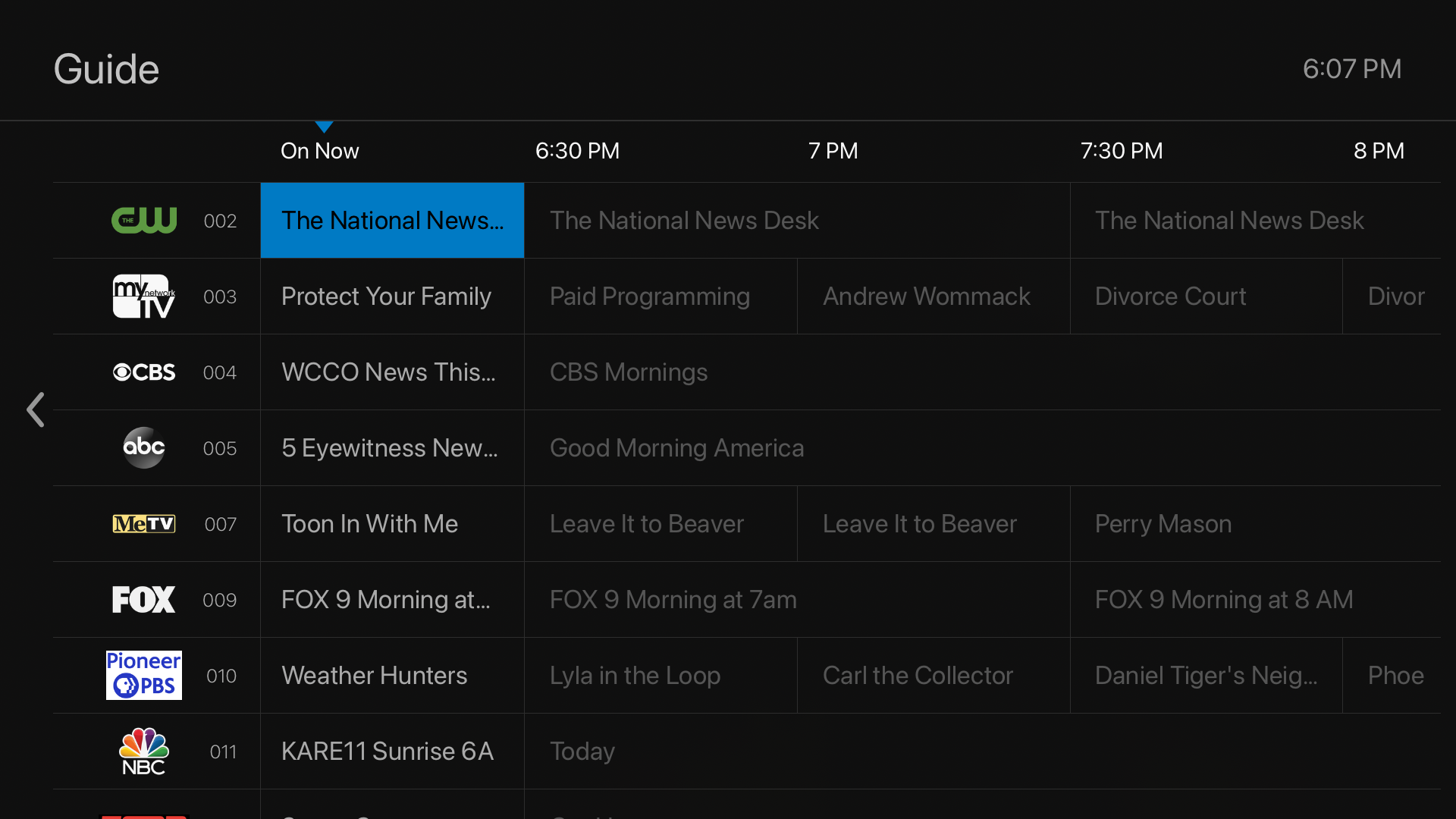Click the 7:30 PM time header

[1122, 151]
